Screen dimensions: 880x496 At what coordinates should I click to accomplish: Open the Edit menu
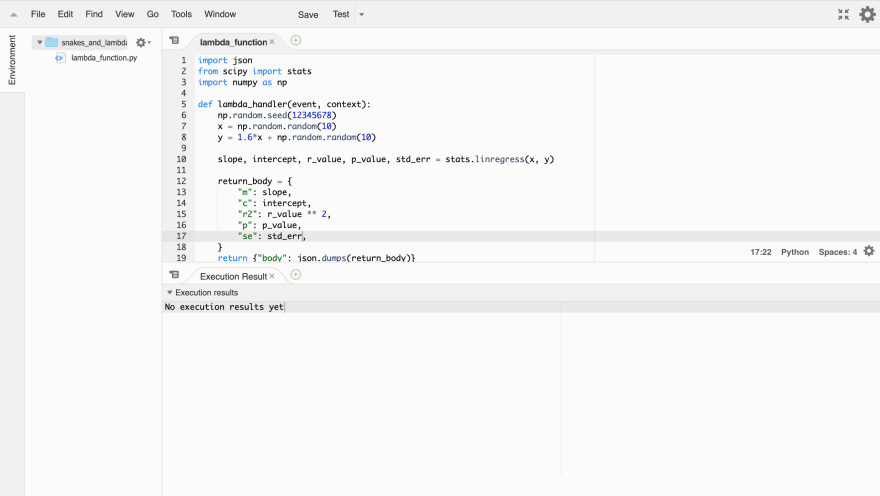click(x=65, y=14)
